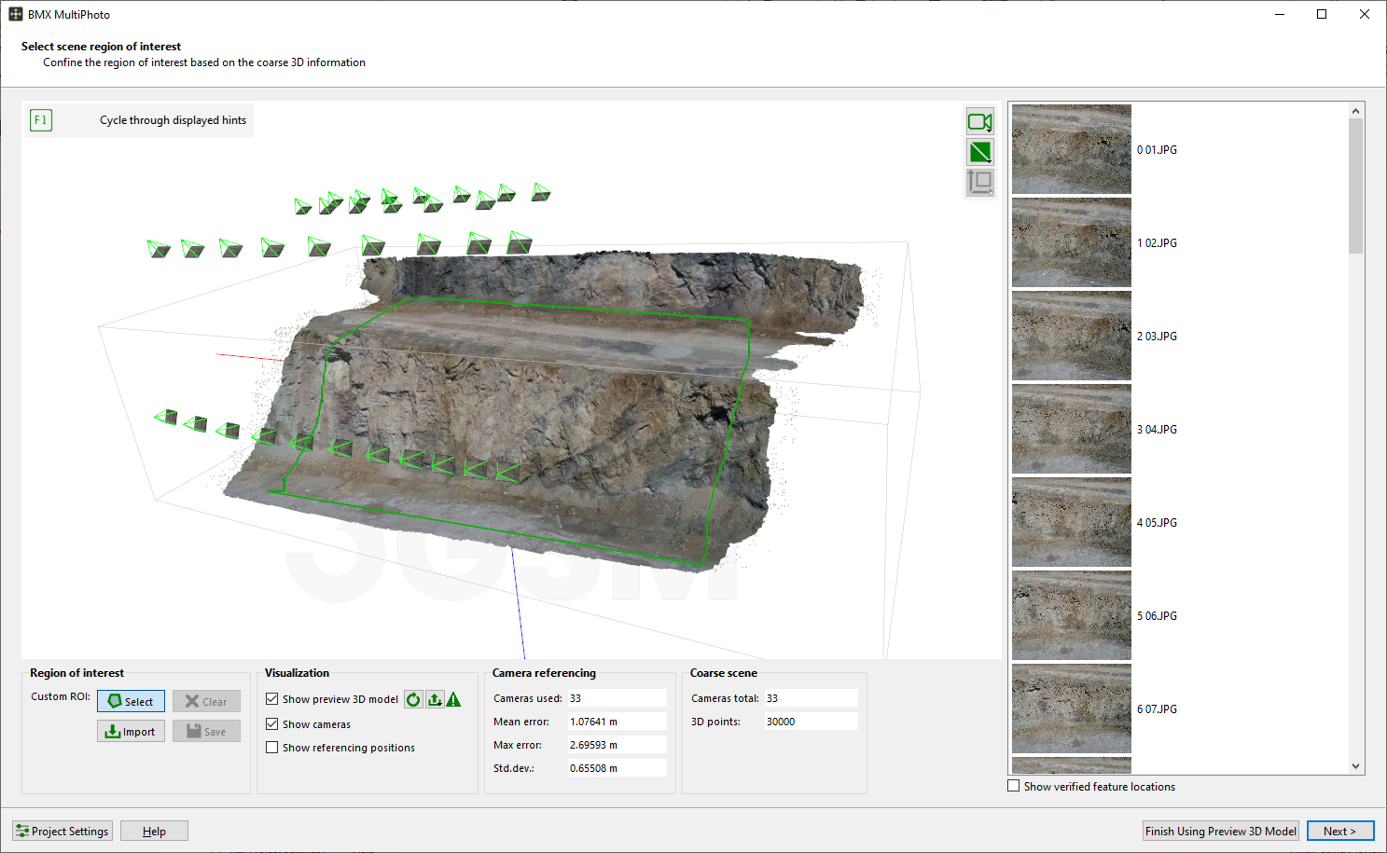
Task: Open the Help button
Action: 154,831
